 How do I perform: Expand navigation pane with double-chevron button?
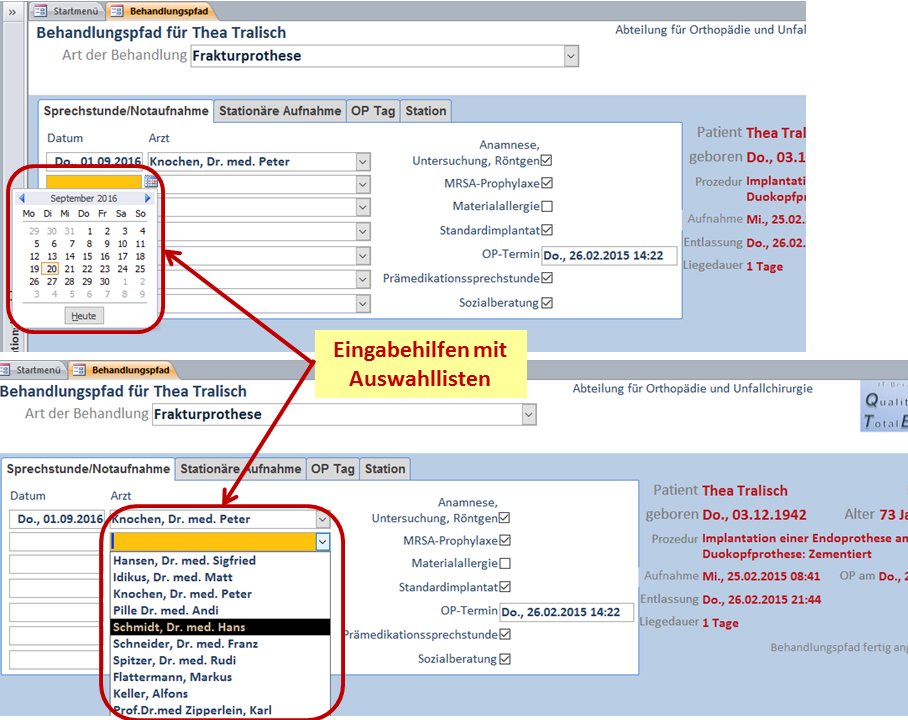12,10
